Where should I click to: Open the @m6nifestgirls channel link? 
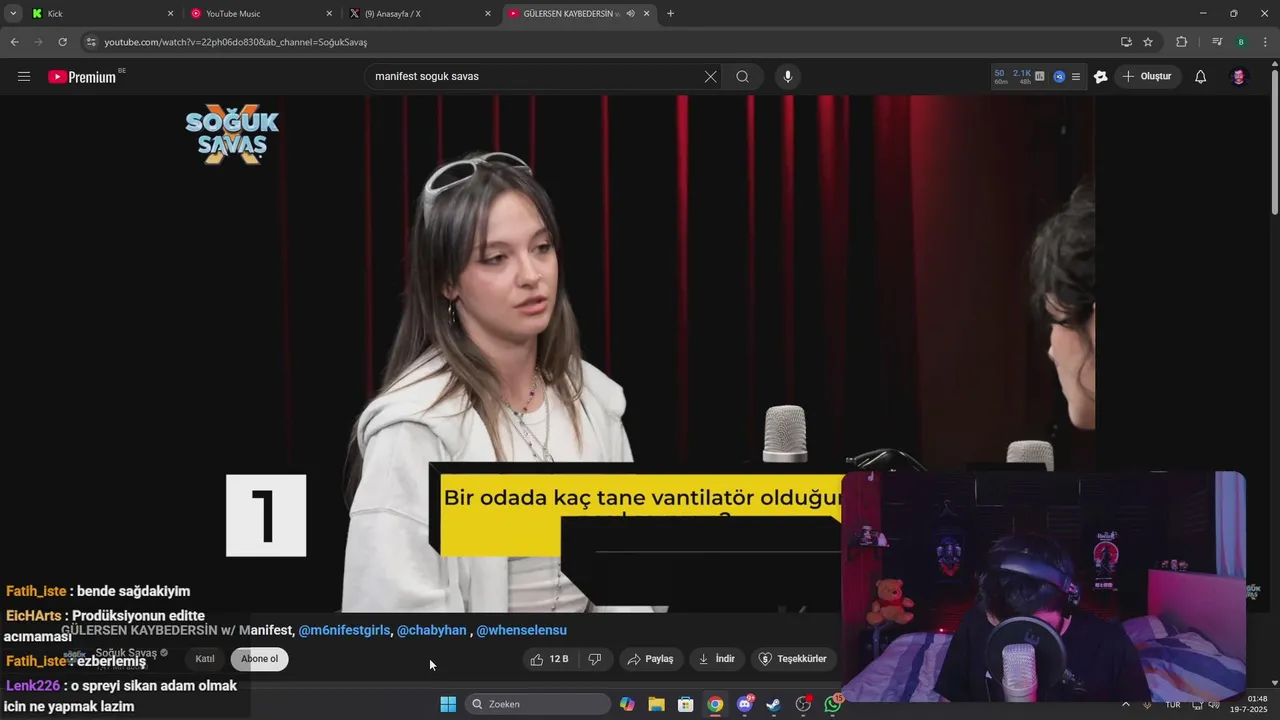344,630
